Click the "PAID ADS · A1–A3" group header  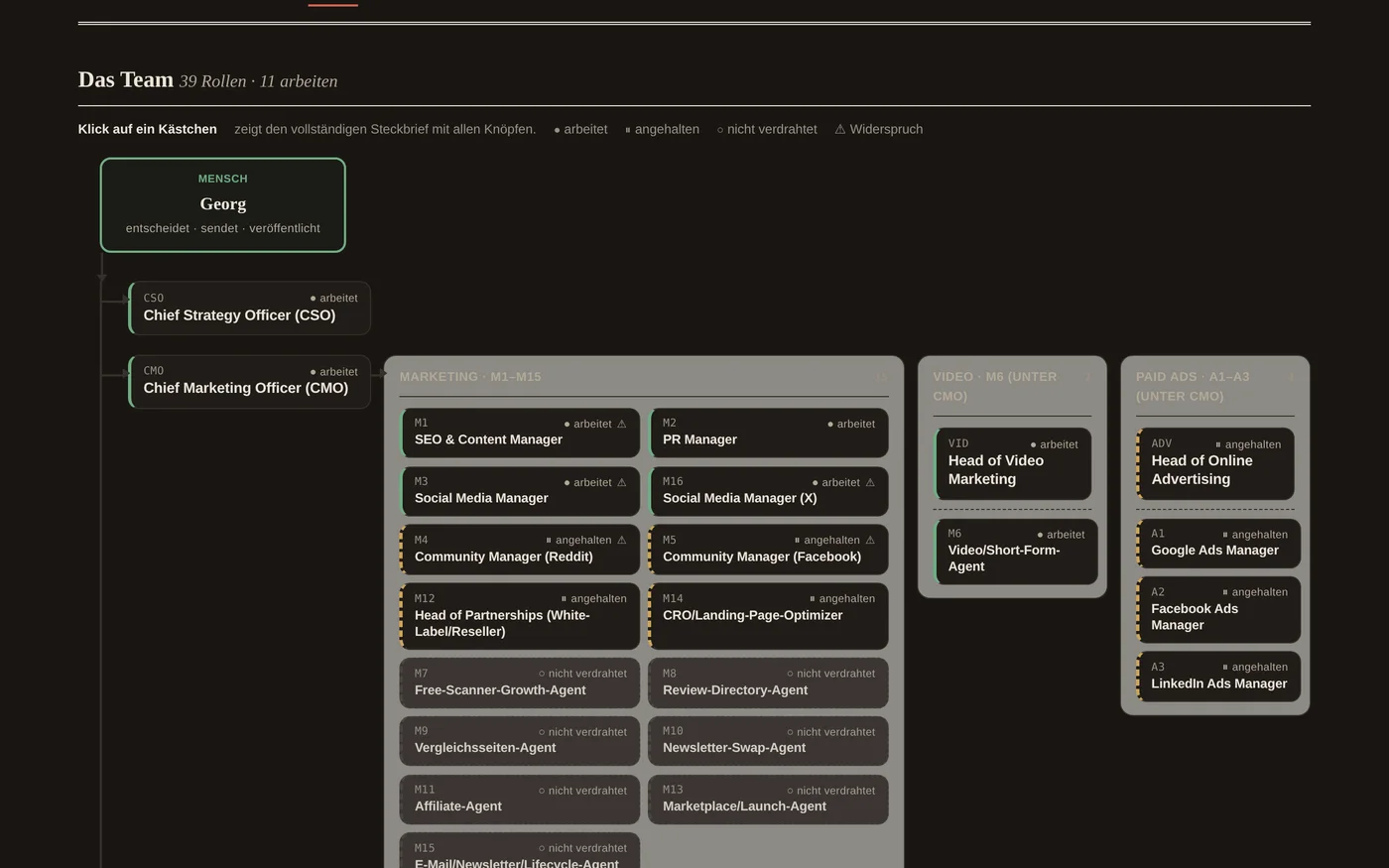[x=1193, y=386]
